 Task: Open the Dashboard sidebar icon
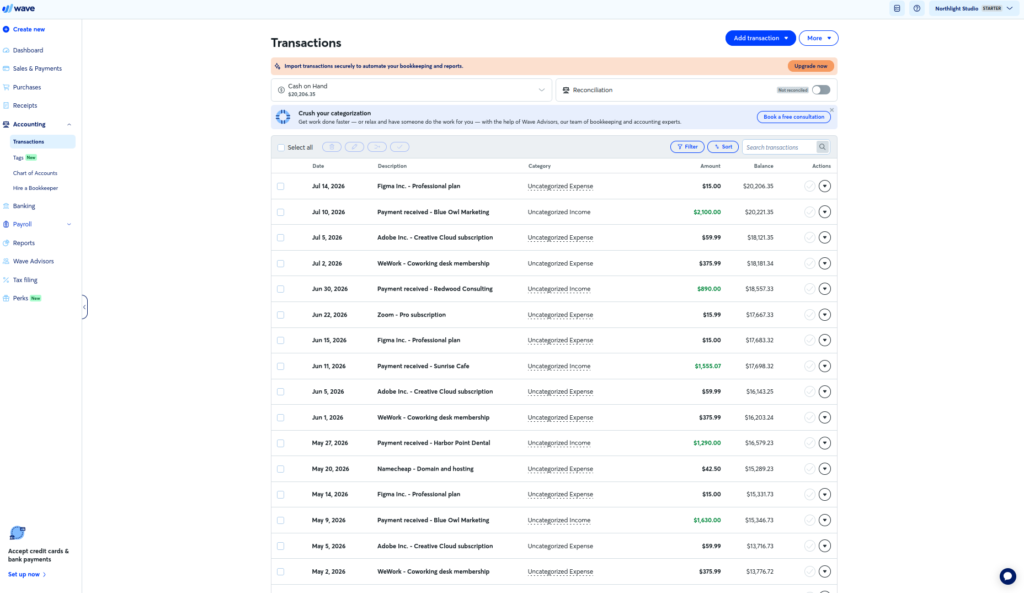(6, 50)
